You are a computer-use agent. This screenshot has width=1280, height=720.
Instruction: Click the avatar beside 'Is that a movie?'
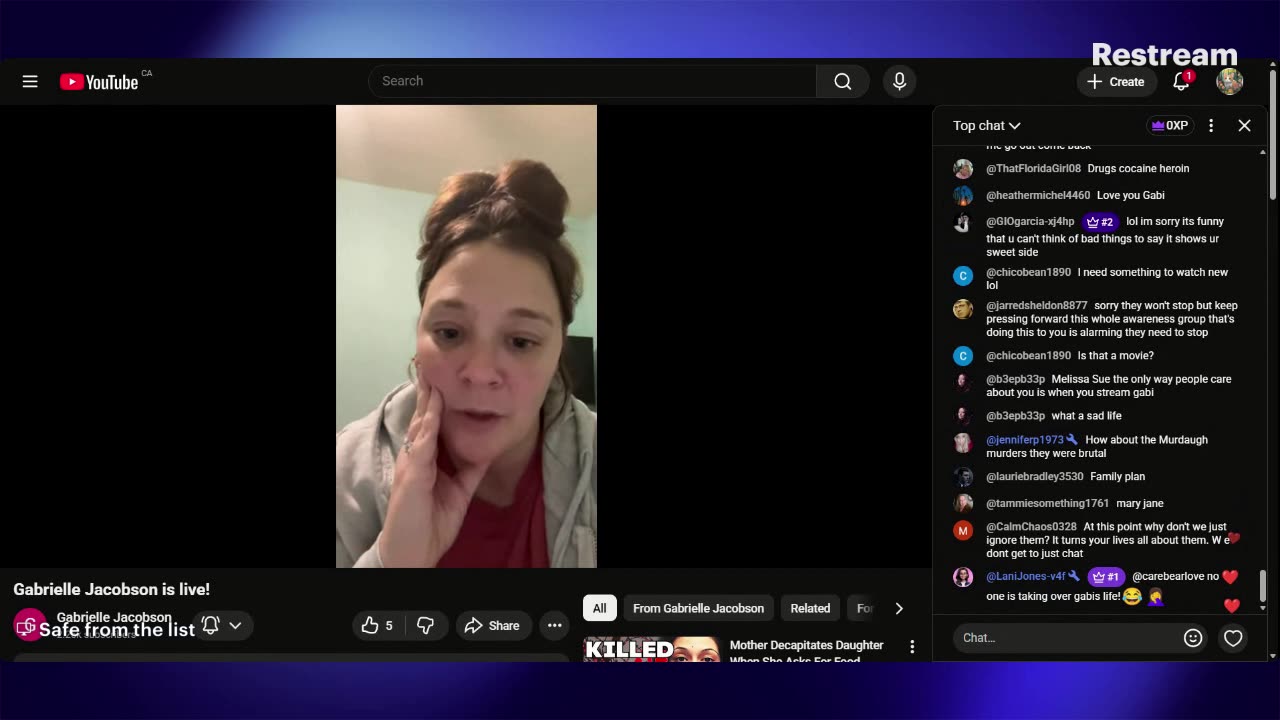tap(963, 356)
